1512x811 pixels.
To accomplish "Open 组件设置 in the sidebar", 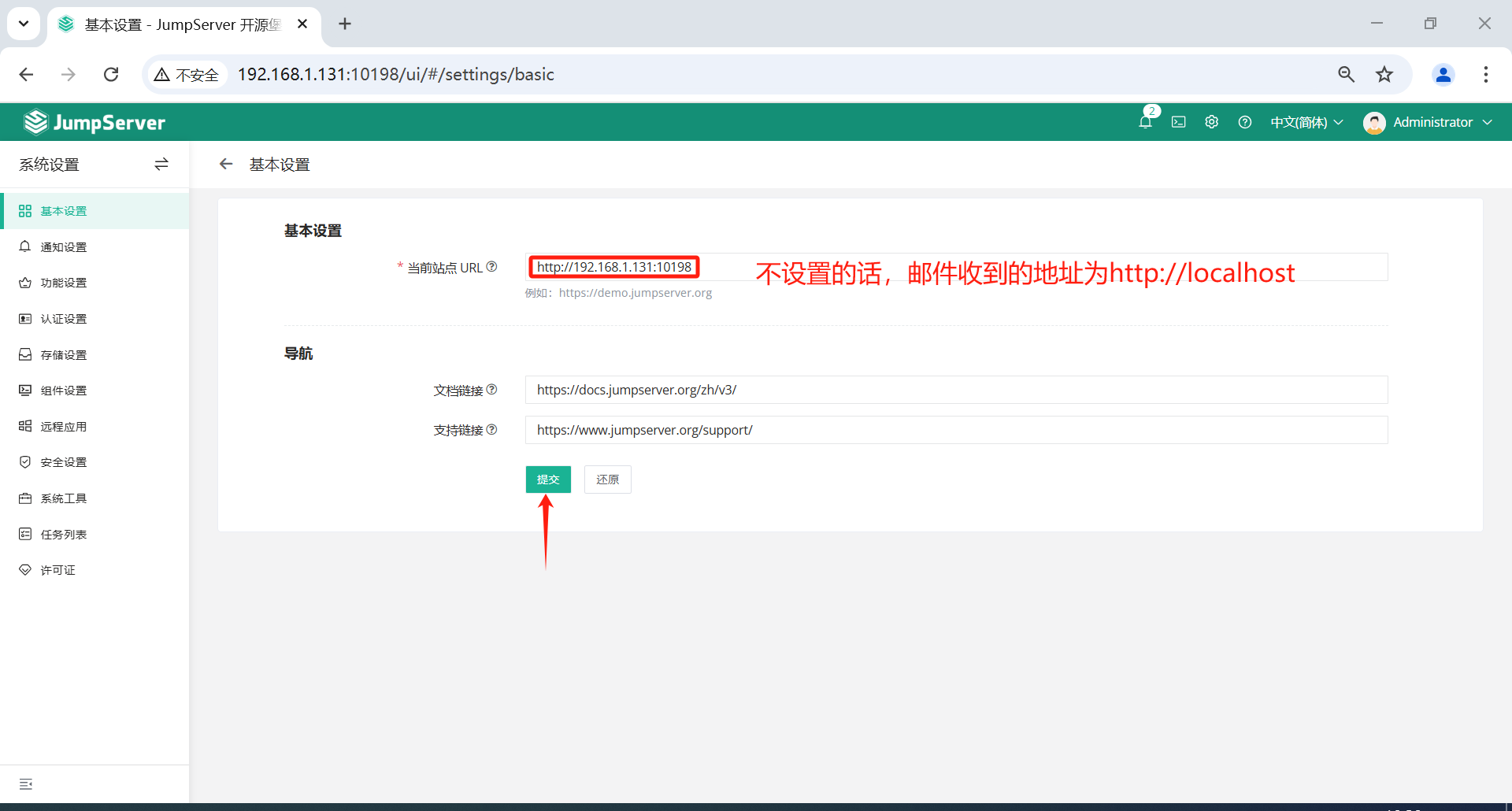I will coord(94,391).
